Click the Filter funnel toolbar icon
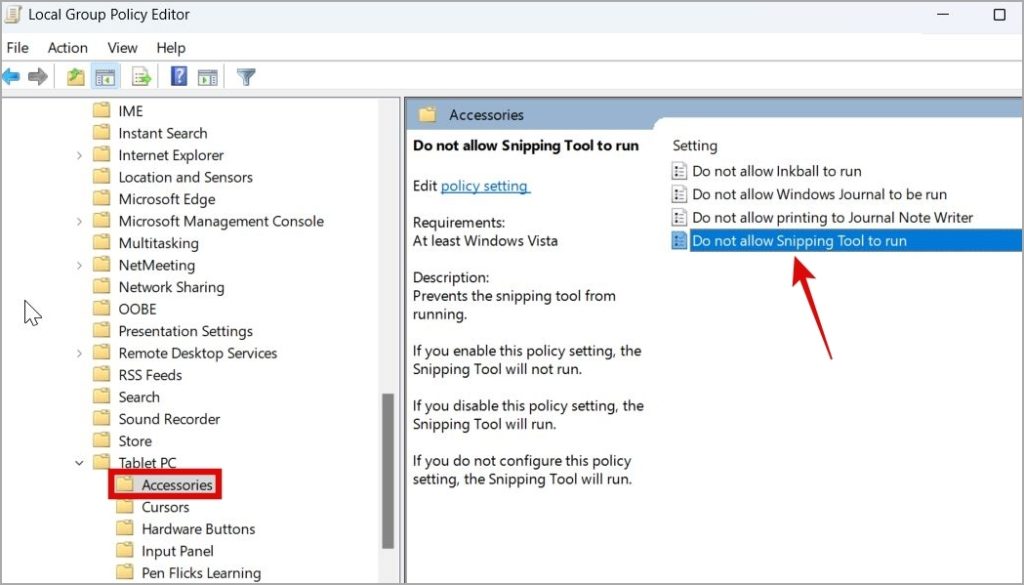Image resolution: width=1024 pixels, height=585 pixels. [246, 77]
